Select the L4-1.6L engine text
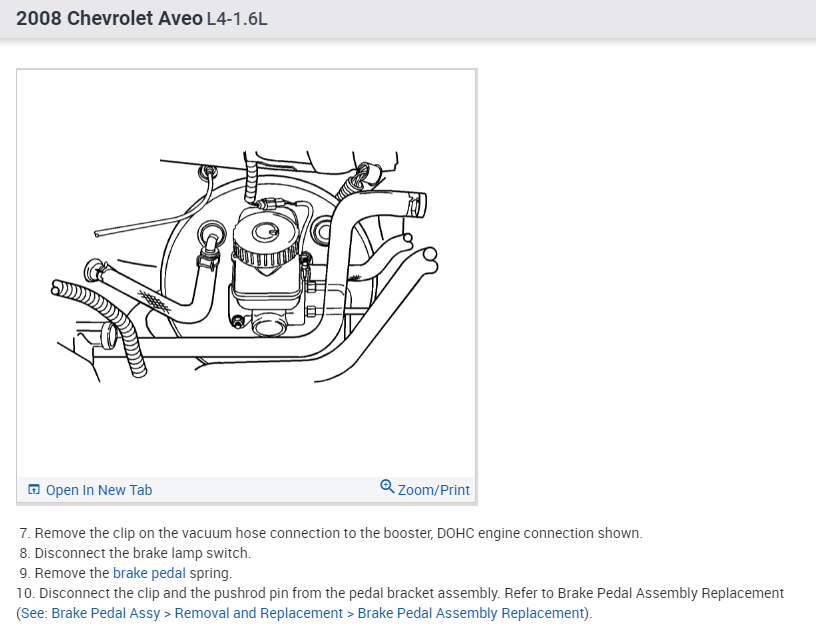This screenshot has height=643, width=816. [237, 19]
